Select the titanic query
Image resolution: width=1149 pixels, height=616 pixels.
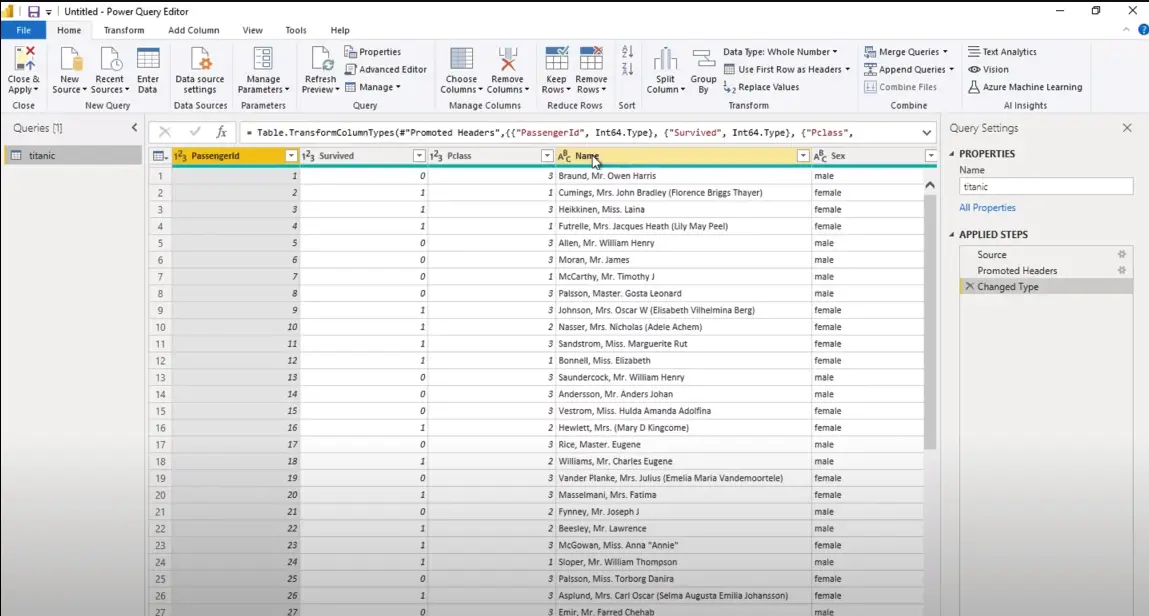point(73,155)
